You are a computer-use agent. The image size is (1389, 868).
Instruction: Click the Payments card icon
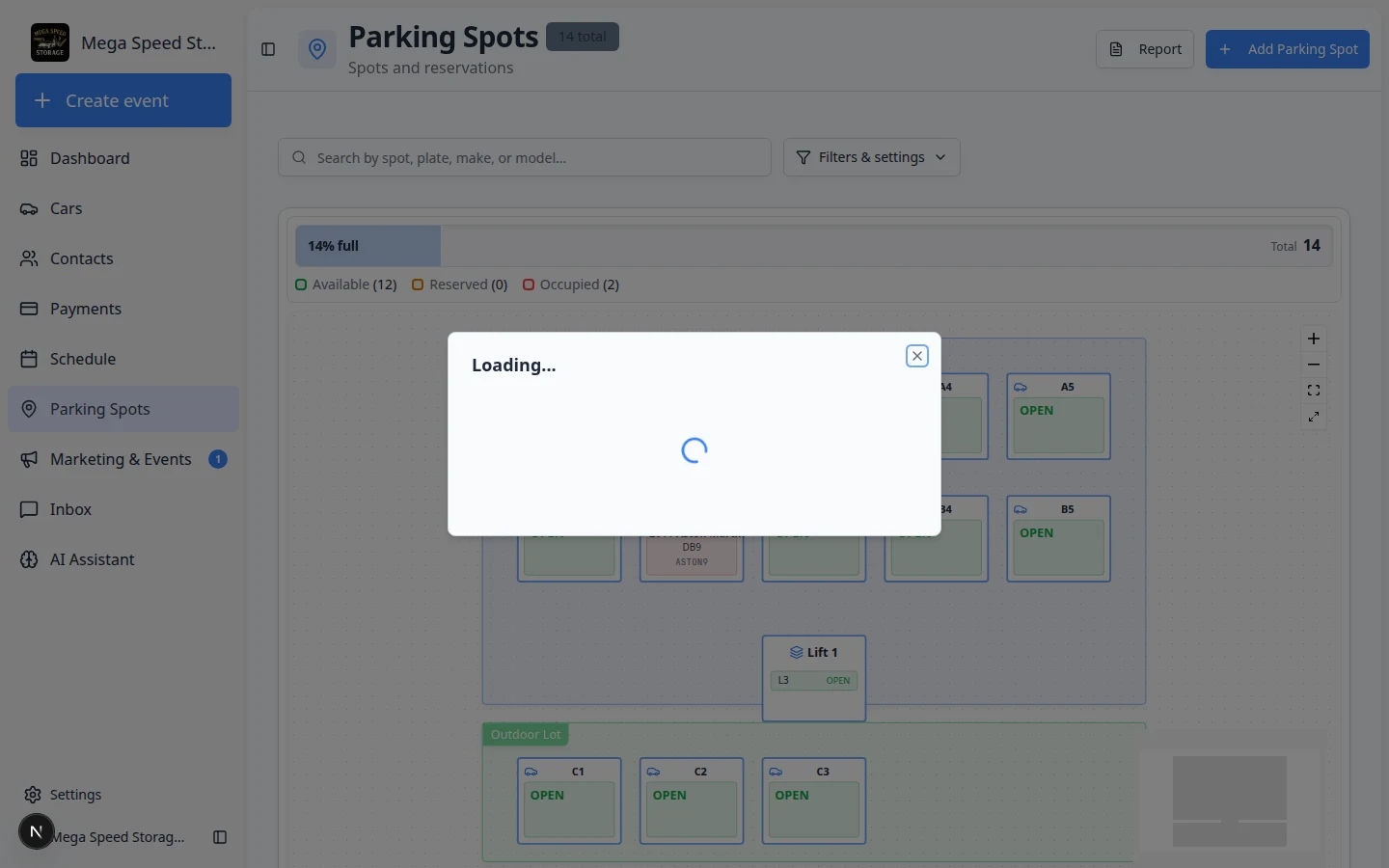pos(29,309)
